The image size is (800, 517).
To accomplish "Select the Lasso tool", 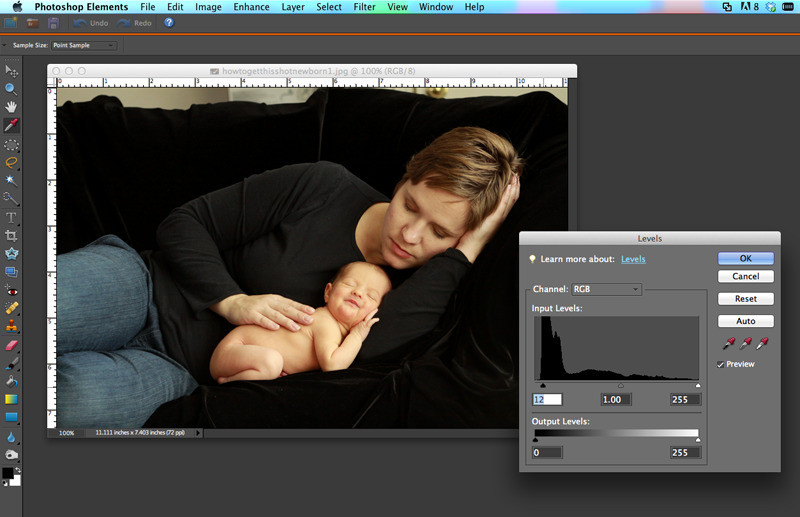I will (11, 163).
